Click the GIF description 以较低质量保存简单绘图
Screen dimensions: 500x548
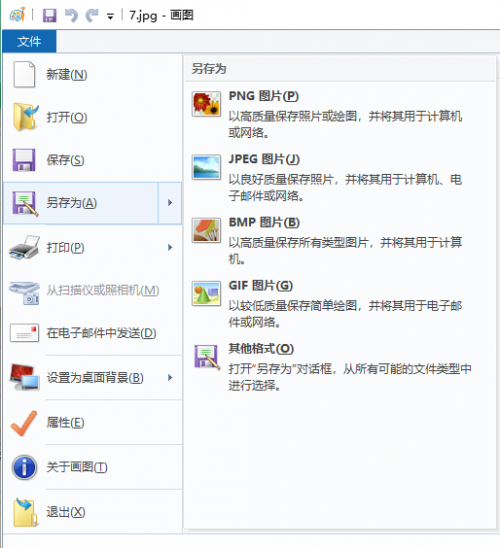[x=346, y=314]
